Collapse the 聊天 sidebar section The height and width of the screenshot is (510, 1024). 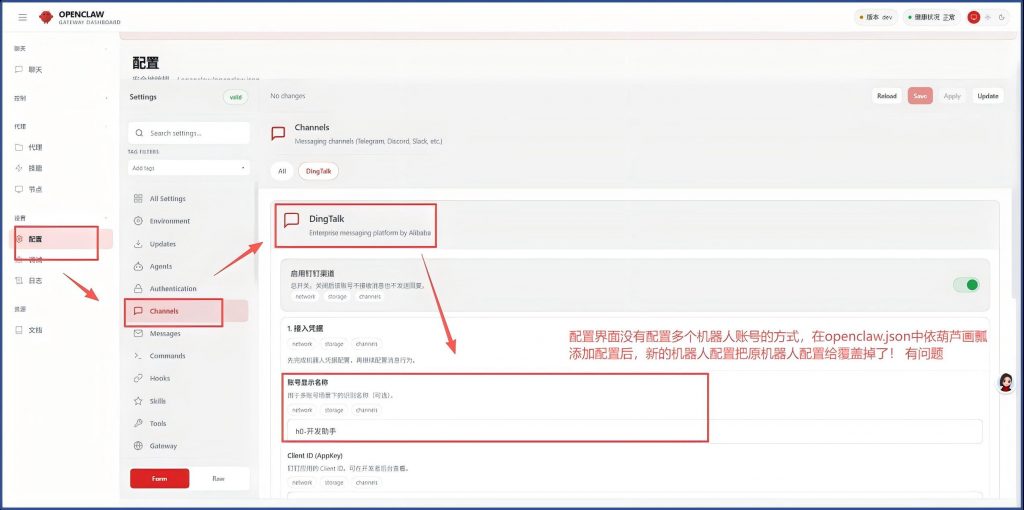[x=106, y=48]
